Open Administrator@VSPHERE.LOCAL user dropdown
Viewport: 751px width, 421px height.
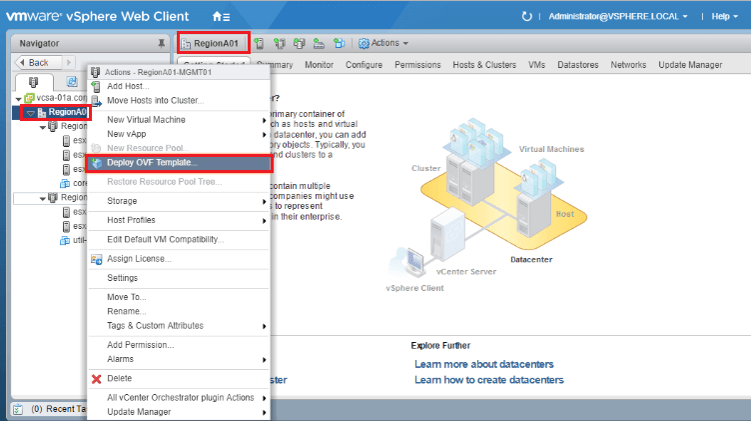pos(617,16)
